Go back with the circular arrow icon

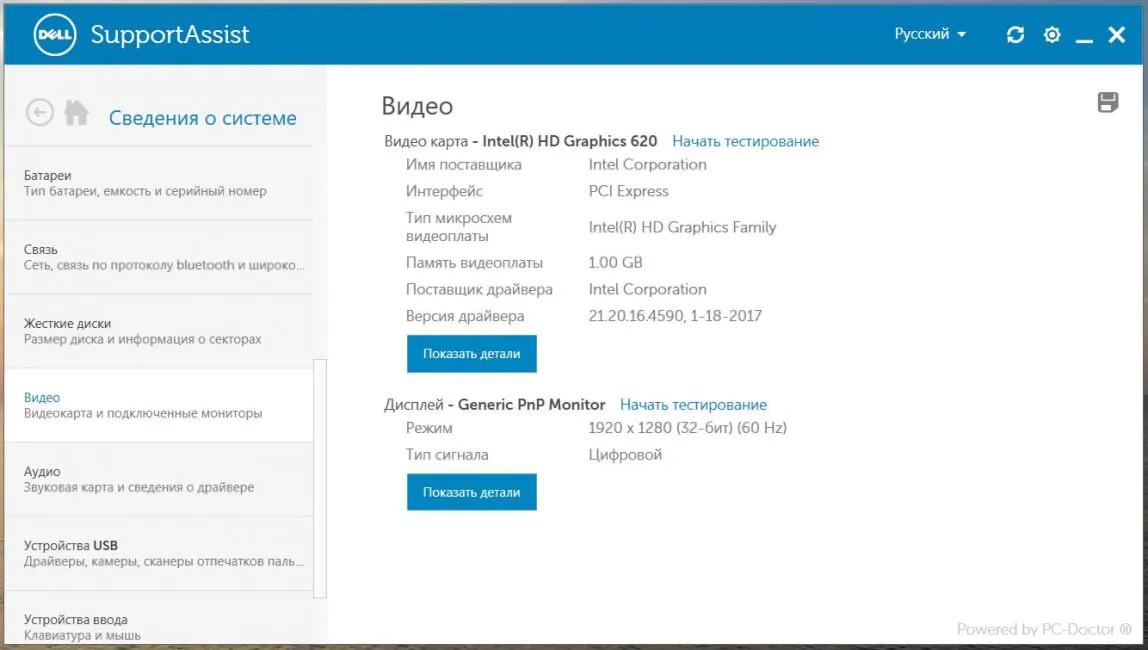pyautogui.click(x=40, y=113)
